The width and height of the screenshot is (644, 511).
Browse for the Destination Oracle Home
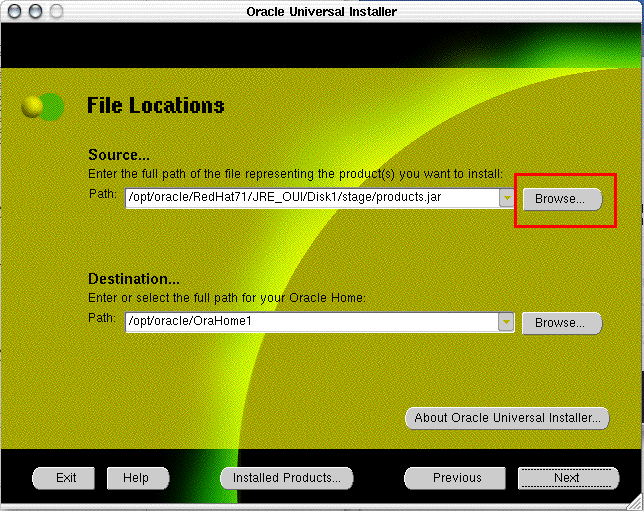560,323
